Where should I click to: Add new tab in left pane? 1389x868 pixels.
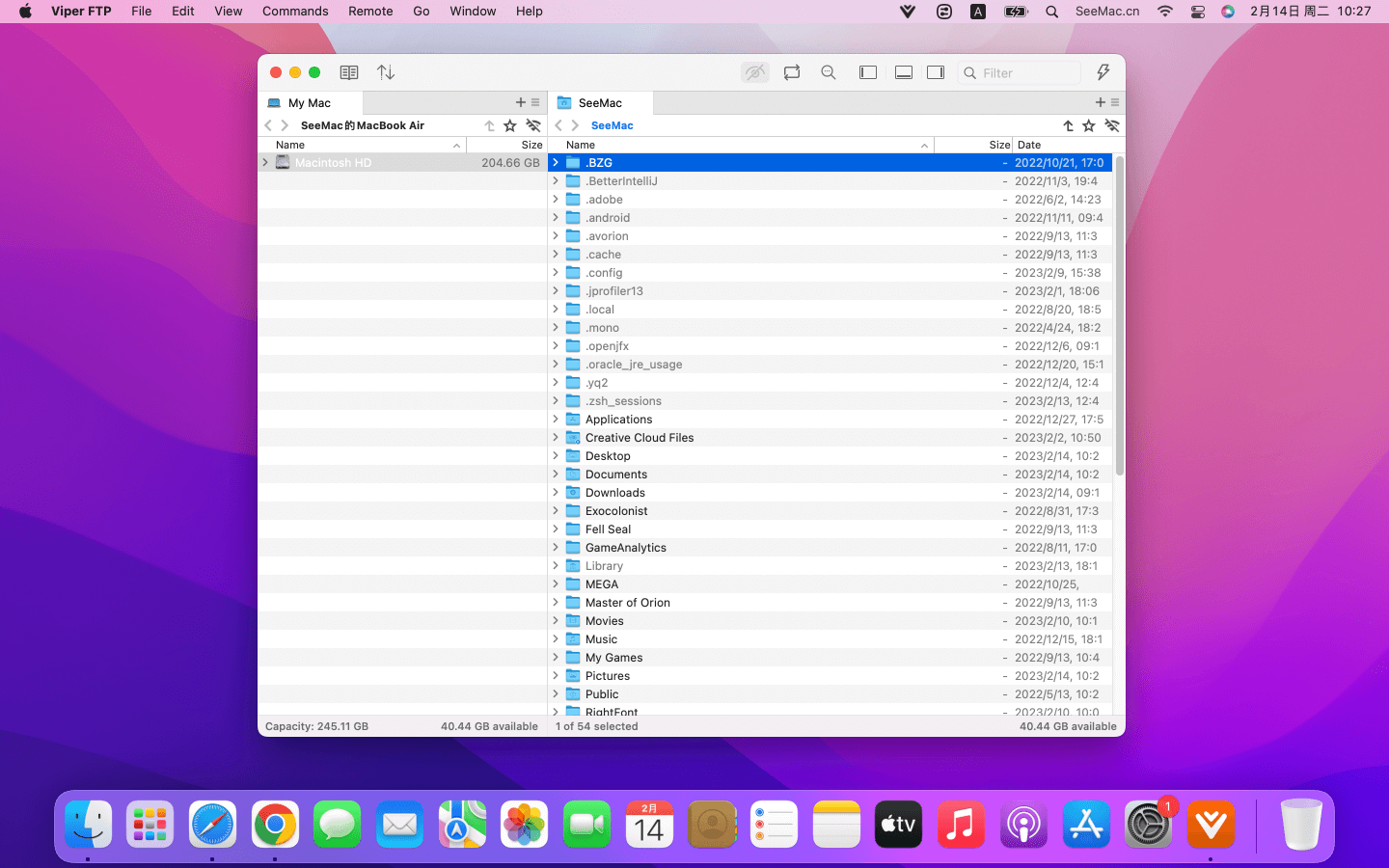coord(521,102)
